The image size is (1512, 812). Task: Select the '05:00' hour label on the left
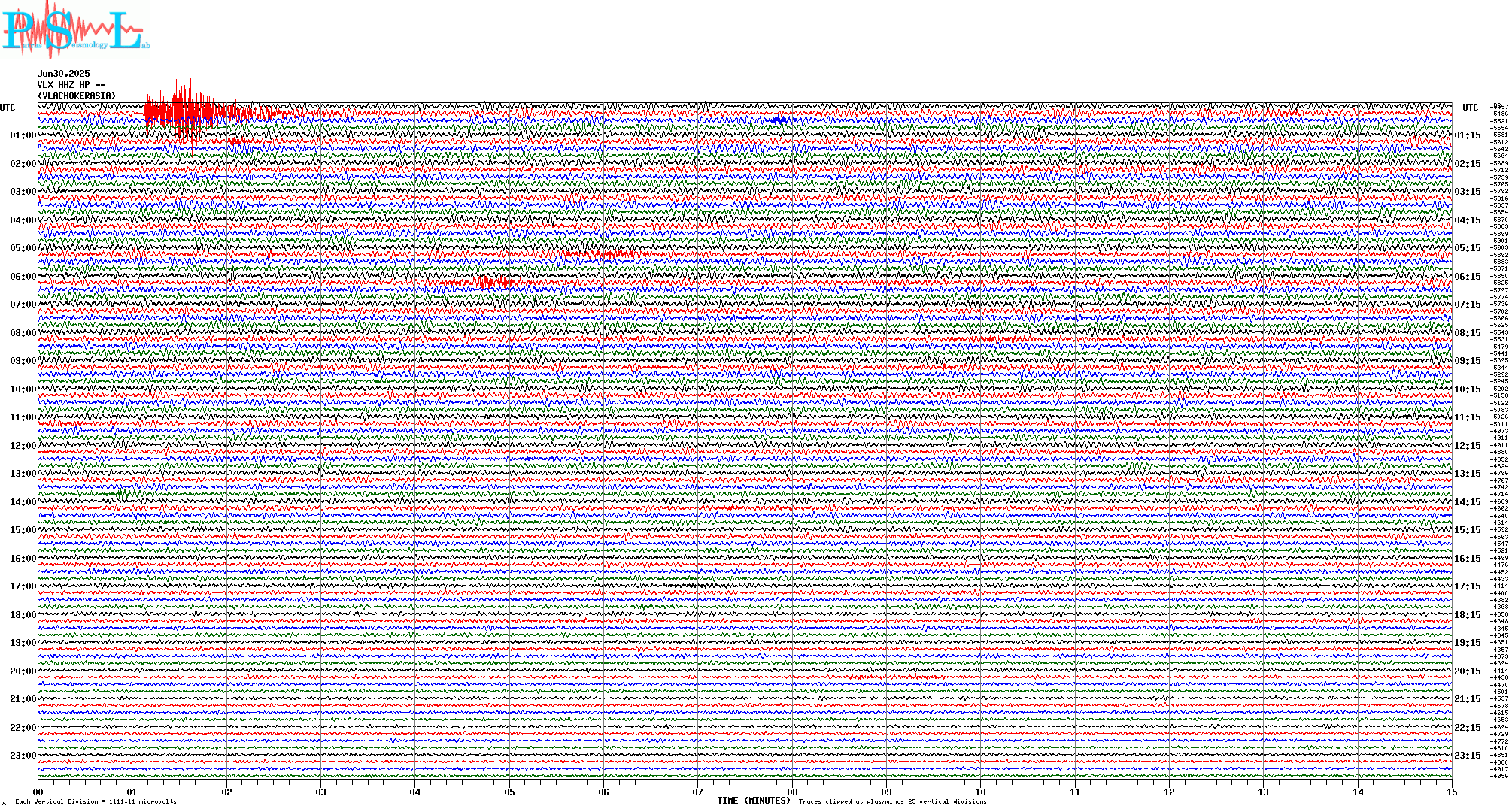point(23,248)
